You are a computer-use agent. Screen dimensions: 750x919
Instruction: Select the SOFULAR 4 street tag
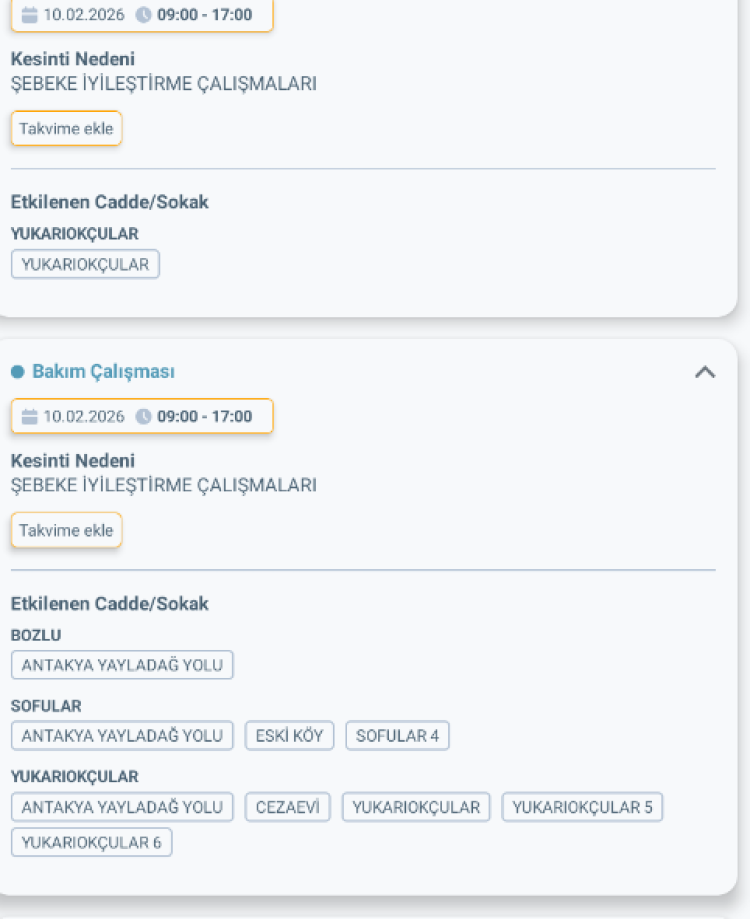[x=399, y=735]
